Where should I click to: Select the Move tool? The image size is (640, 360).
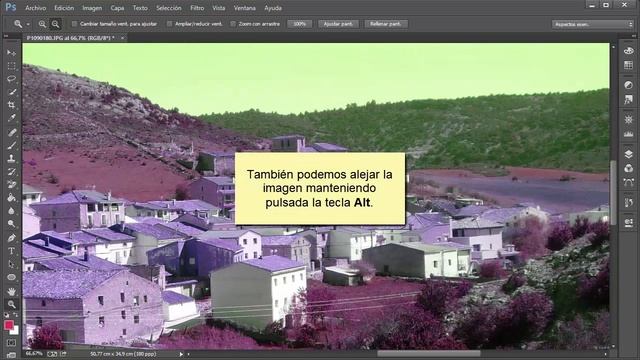(11, 53)
